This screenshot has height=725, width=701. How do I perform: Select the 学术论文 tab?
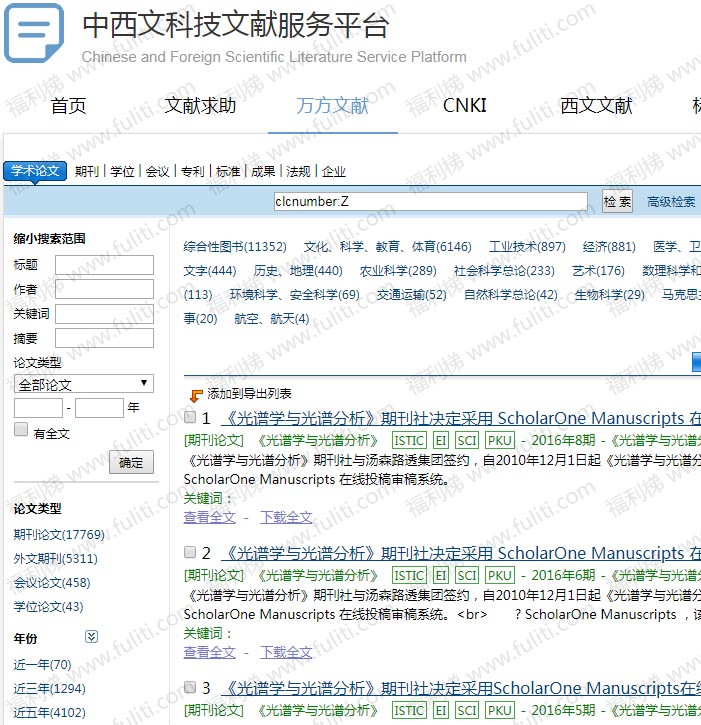pos(35,171)
